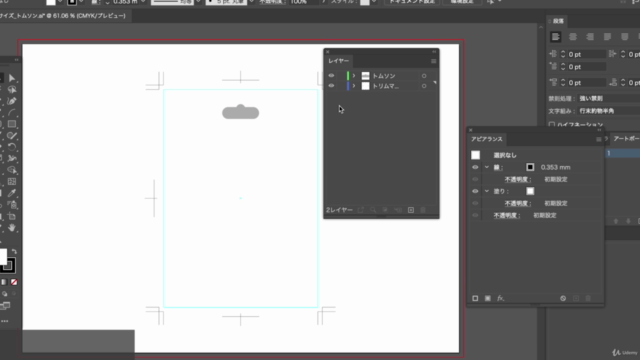640x360 pixels.
Task: Select the Eyedropper tool
Action: 12,193
